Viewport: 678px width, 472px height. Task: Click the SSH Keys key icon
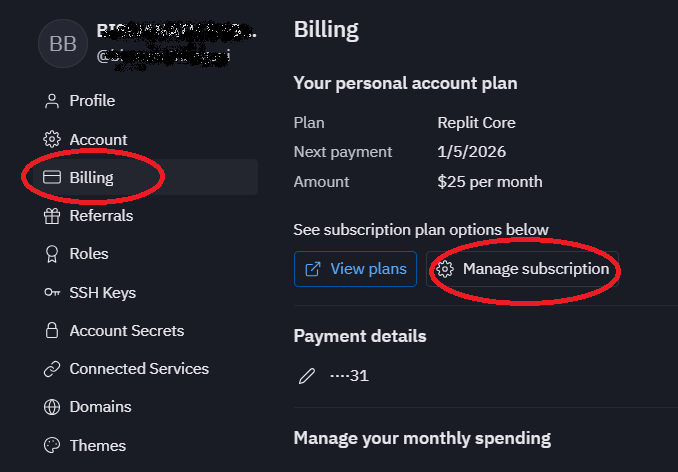tap(52, 293)
